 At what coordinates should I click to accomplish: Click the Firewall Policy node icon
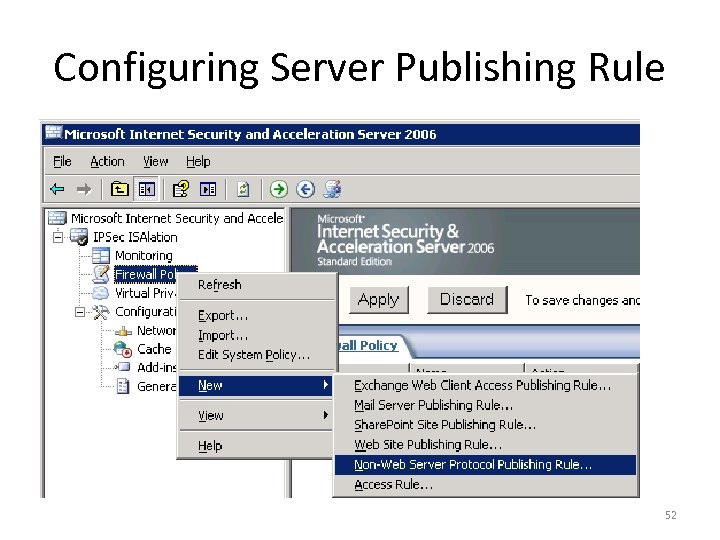(x=101, y=274)
